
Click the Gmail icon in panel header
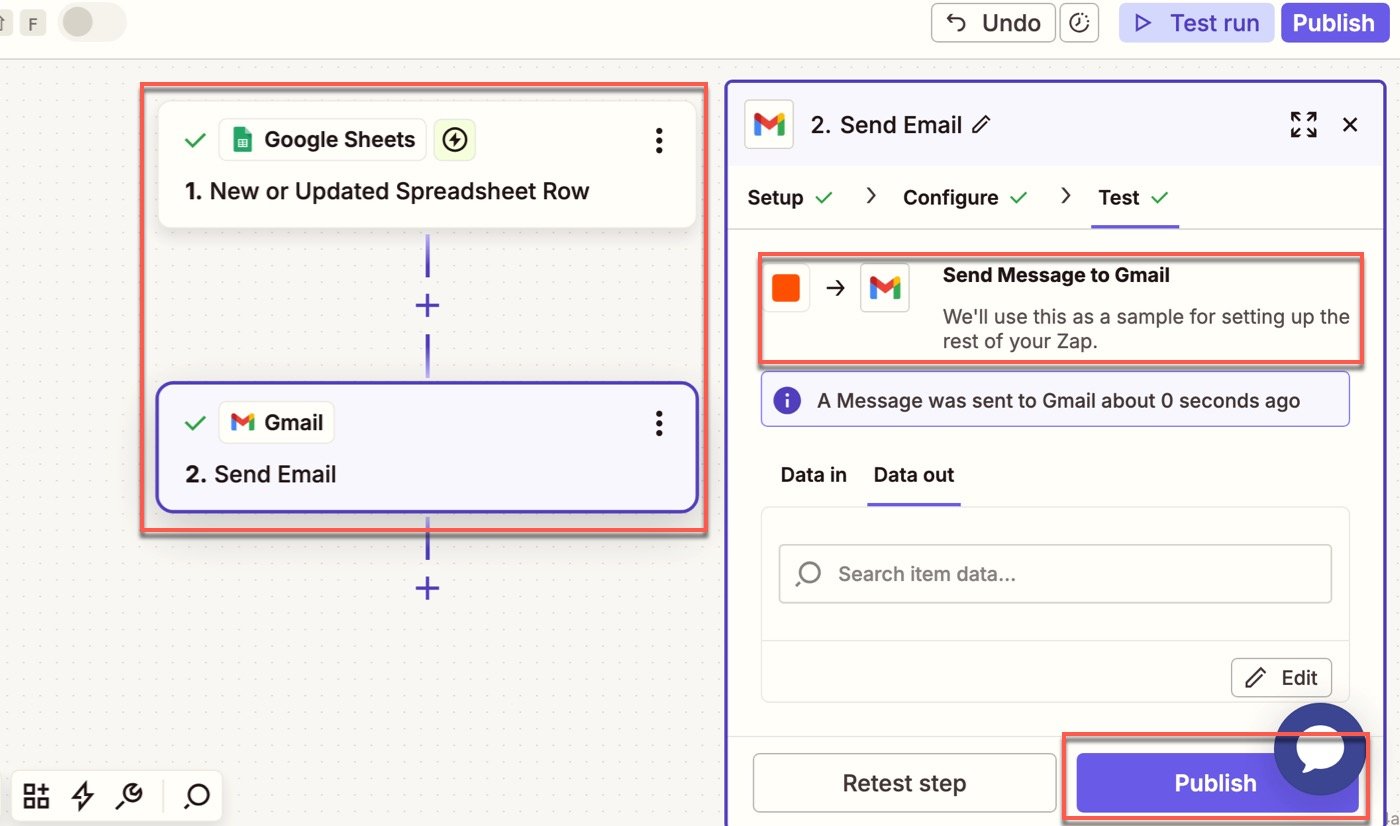tap(769, 124)
